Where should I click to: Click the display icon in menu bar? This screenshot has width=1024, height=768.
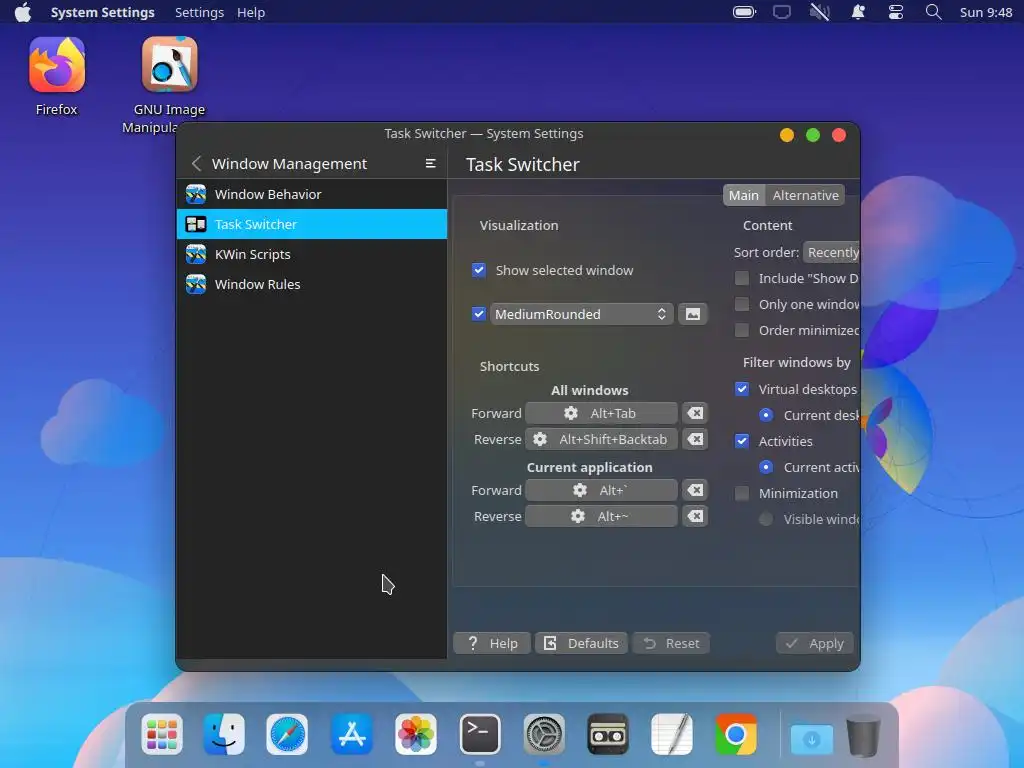tap(782, 12)
